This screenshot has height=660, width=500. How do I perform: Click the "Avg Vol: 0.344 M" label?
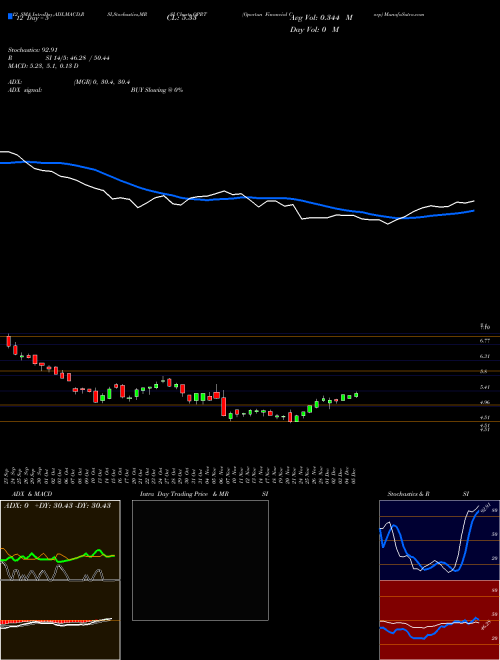(321, 18)
